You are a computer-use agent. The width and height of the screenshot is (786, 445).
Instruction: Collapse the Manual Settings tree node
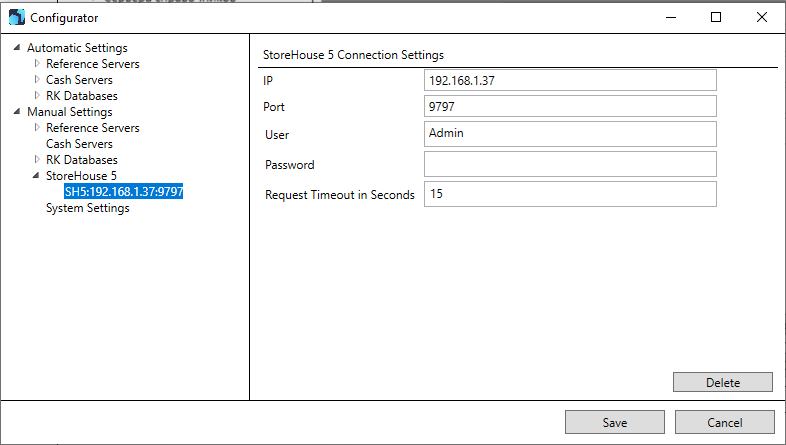[17, 112]
